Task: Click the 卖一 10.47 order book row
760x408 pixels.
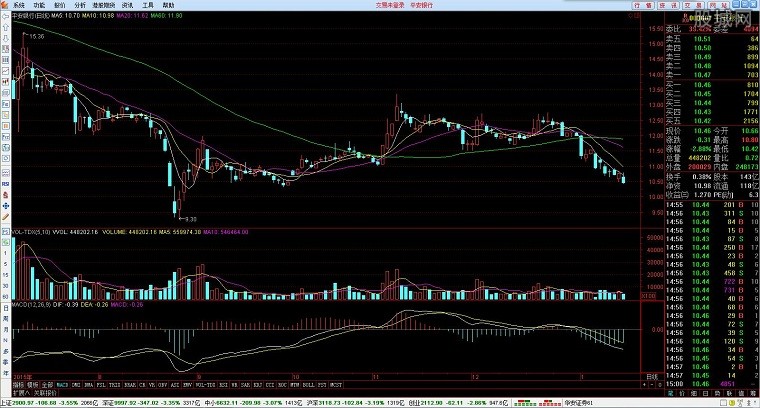Action: click(x=712, y=75)
